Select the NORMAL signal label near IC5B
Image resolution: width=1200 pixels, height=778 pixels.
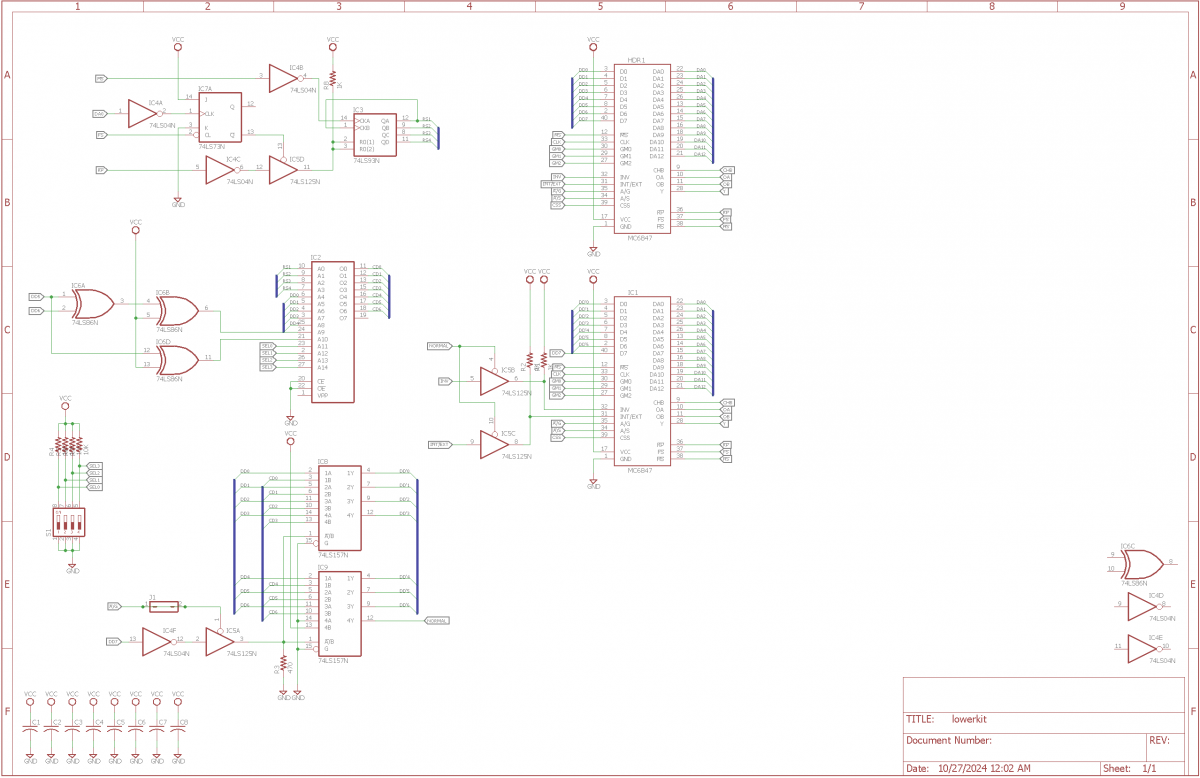point(440,344)
